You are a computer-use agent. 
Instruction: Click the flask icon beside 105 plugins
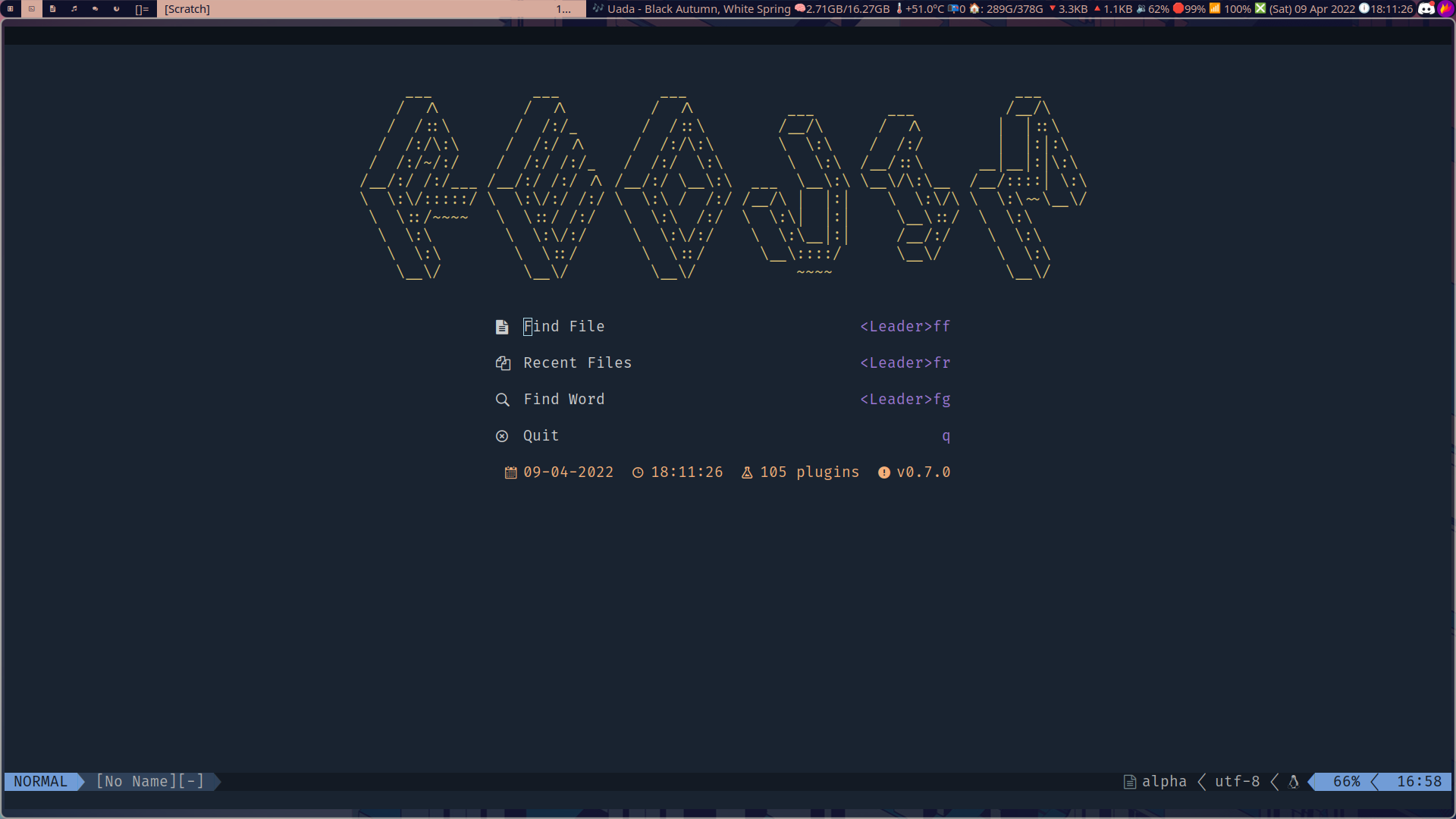click(x=747, y=472)
